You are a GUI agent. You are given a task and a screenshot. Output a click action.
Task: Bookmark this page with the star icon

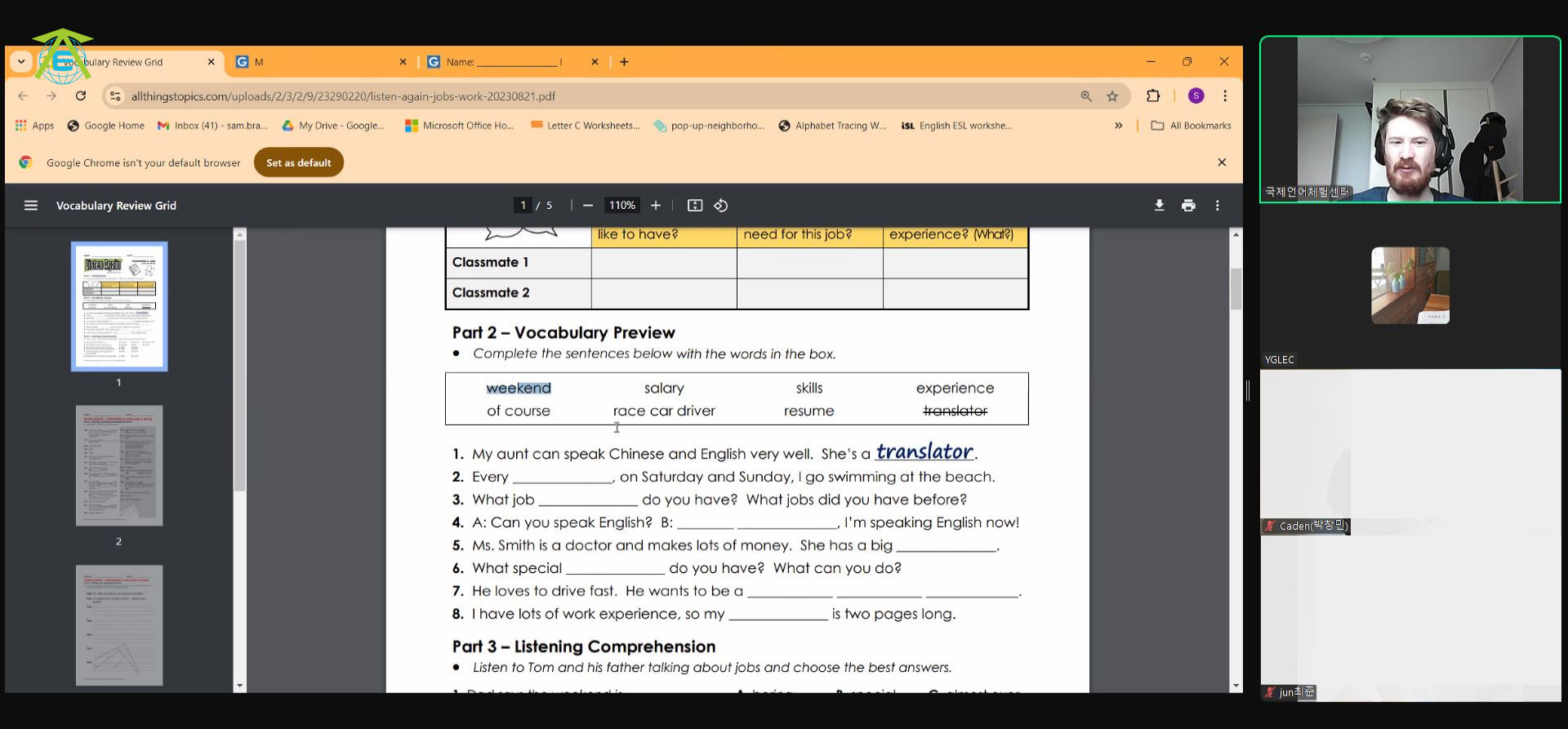coord(1112,96)
